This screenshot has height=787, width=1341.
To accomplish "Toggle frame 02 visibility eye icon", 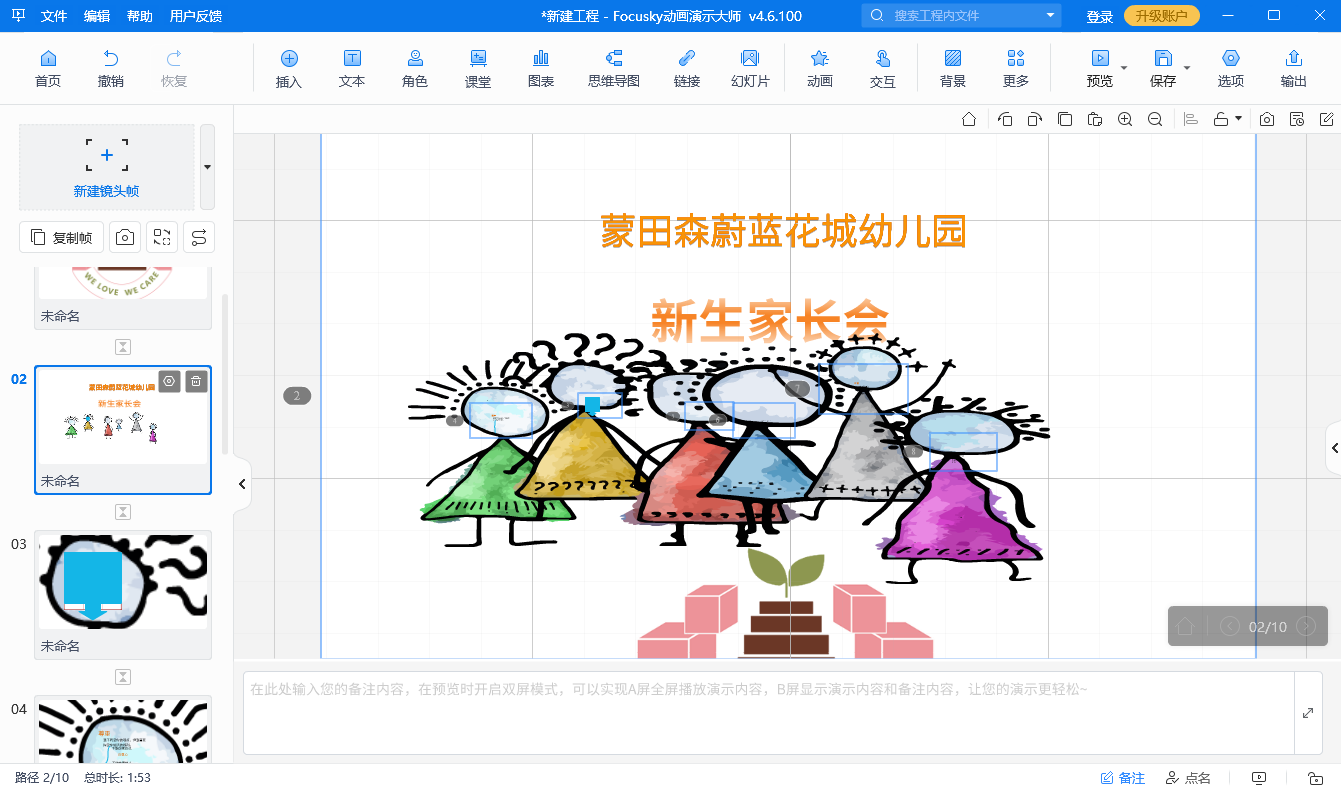I will pos(170,381).
